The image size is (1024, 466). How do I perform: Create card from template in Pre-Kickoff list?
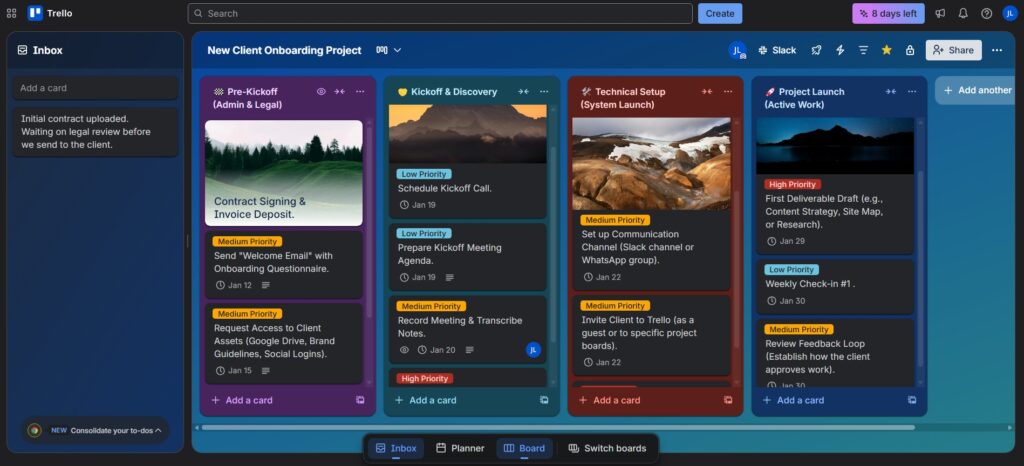[360, 400]
